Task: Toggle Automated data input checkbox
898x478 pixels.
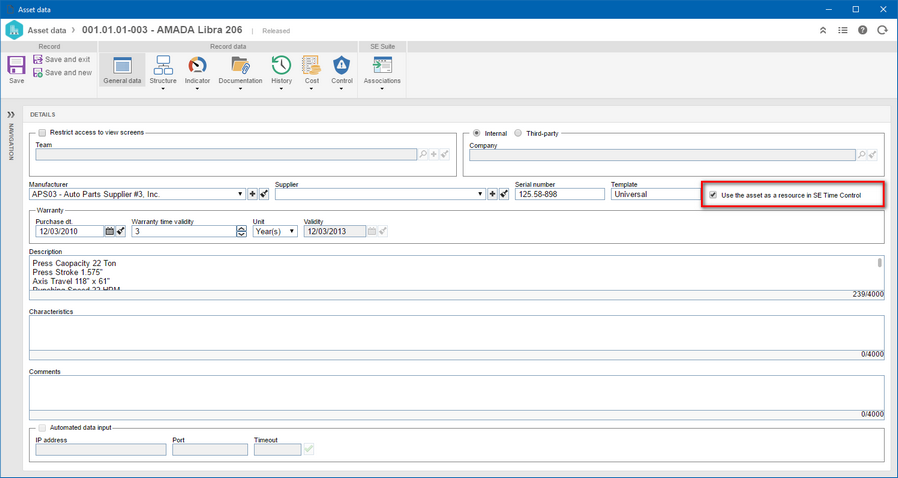Action: pyautogui.click(x=42, y=428)
